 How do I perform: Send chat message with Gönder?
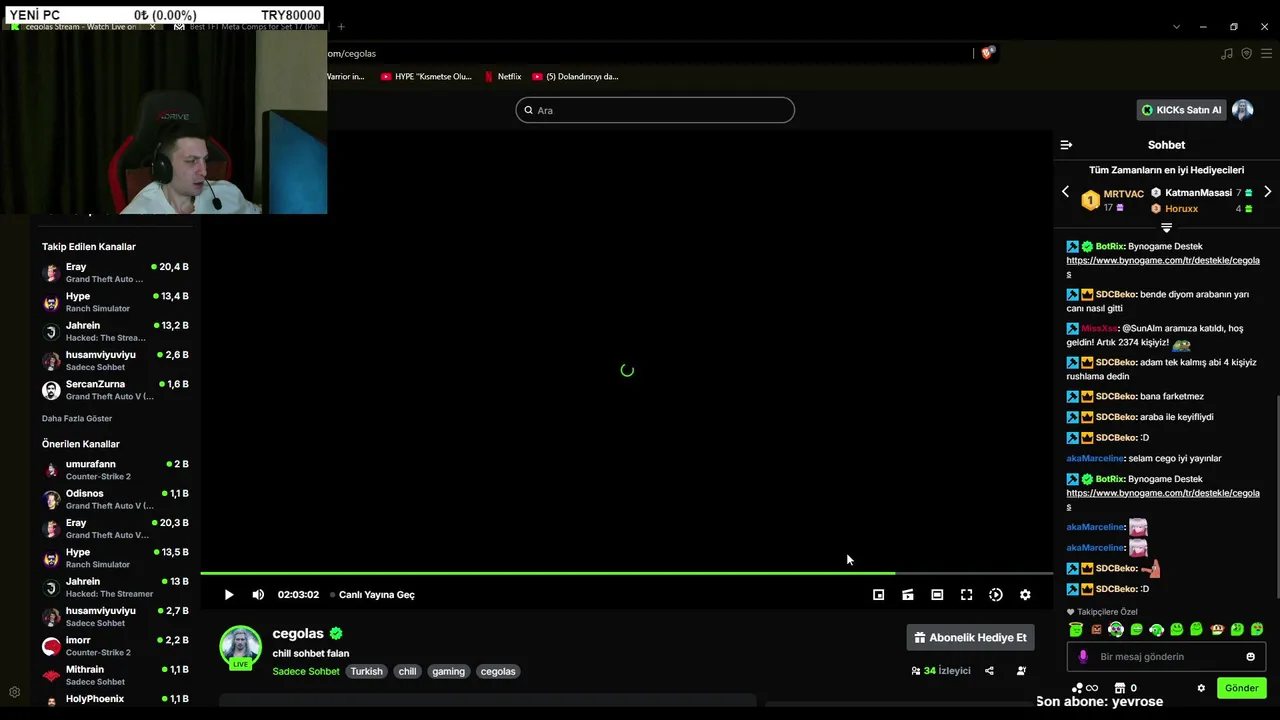[1241, 688]
